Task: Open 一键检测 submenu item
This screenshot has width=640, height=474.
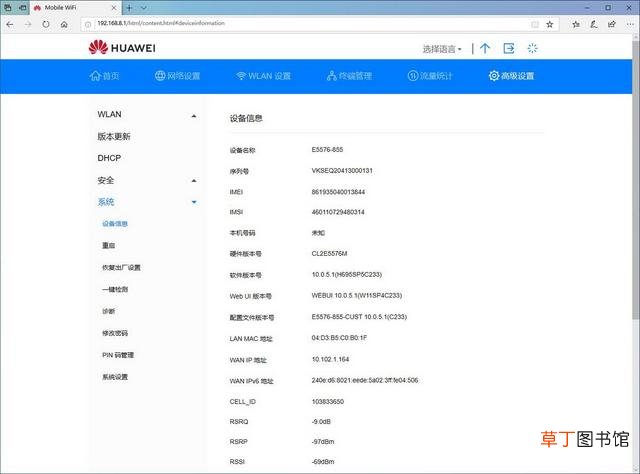Action: [x=115, y=289]
